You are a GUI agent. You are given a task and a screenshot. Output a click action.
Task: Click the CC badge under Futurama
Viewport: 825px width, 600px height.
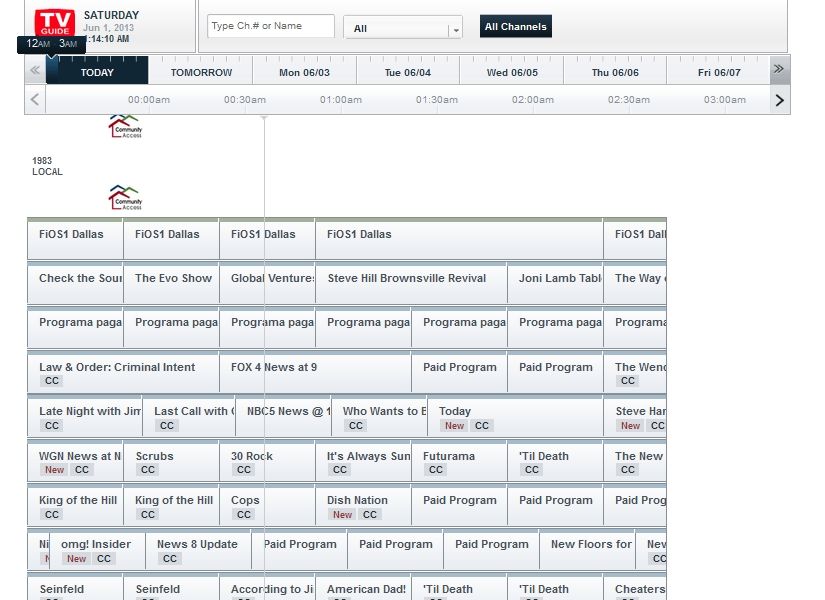[436, 469]
